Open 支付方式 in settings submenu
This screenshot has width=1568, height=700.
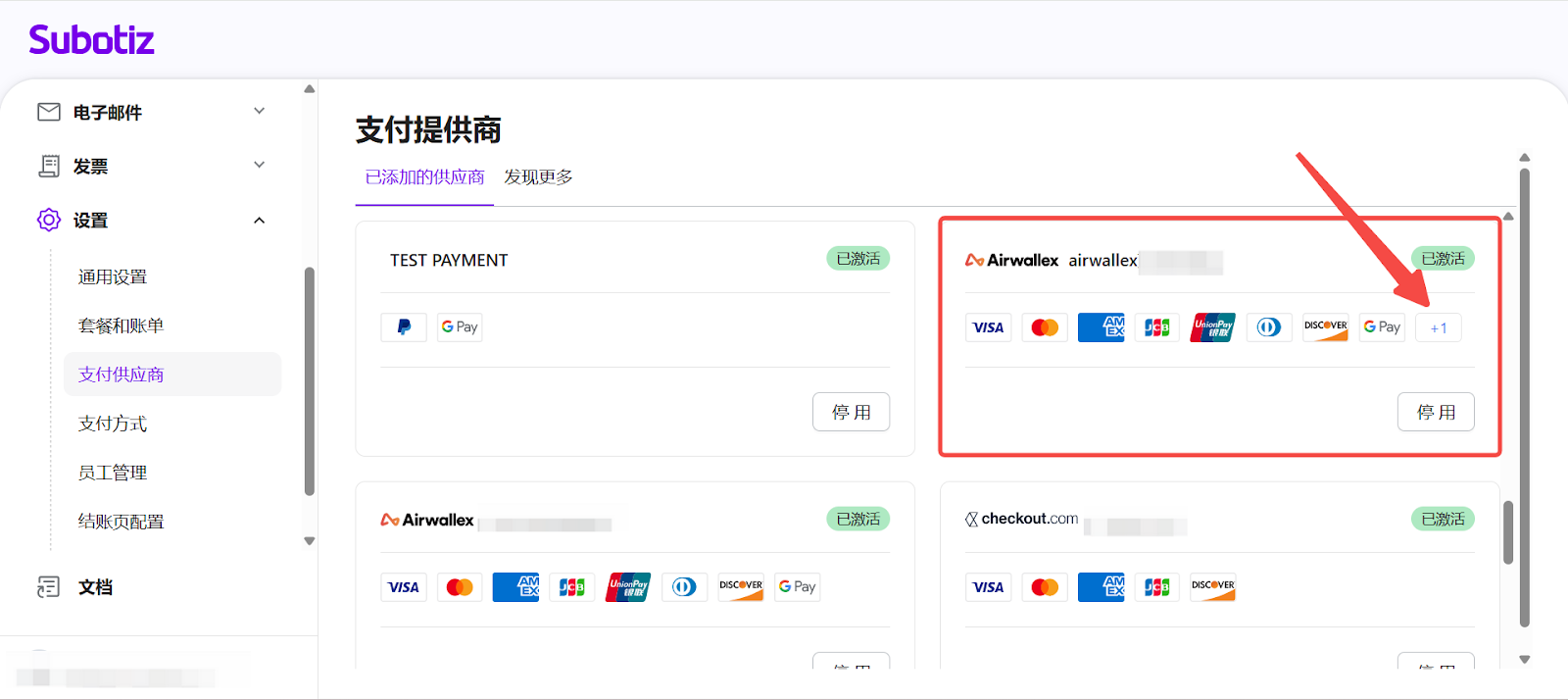pos(113,424)
